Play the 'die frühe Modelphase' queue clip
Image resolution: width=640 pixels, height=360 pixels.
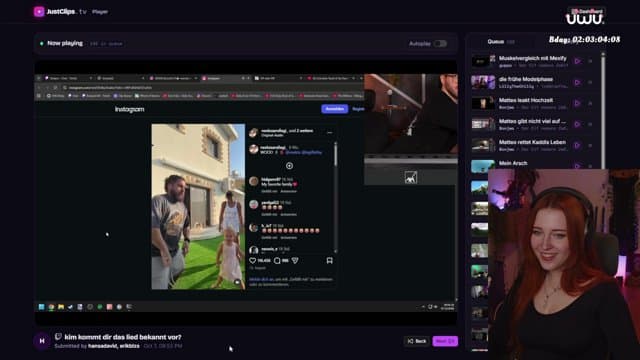[577, 82]
